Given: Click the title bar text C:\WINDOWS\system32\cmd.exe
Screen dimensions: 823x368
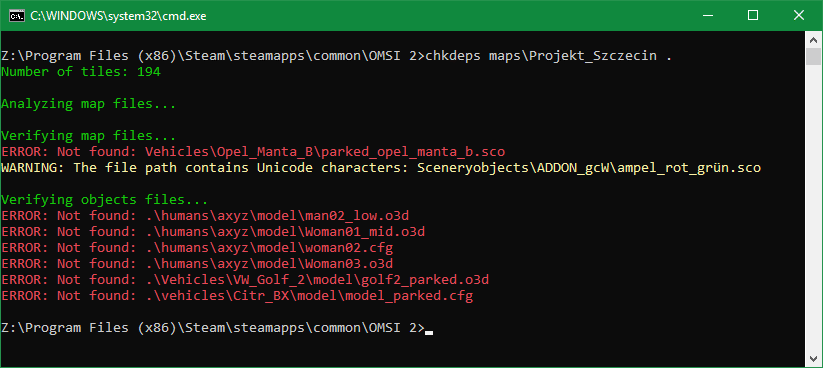Looking at the screenshot, I should [118, 16].
